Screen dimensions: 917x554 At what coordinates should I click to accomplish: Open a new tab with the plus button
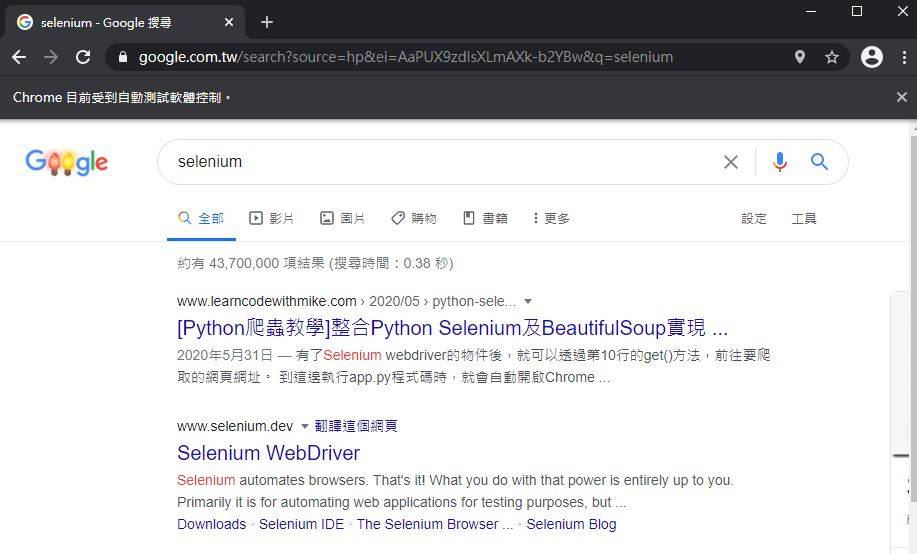coord(267,22)
